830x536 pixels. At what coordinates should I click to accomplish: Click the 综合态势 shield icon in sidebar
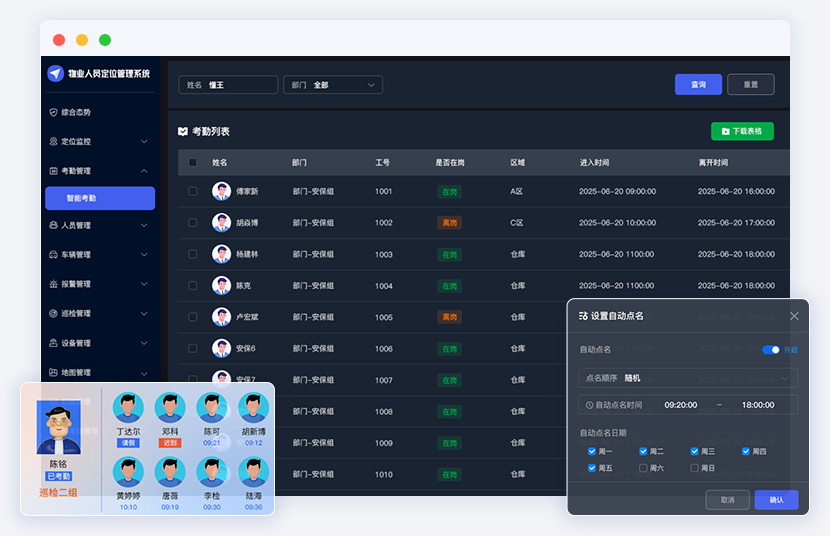tap(53, 112)
